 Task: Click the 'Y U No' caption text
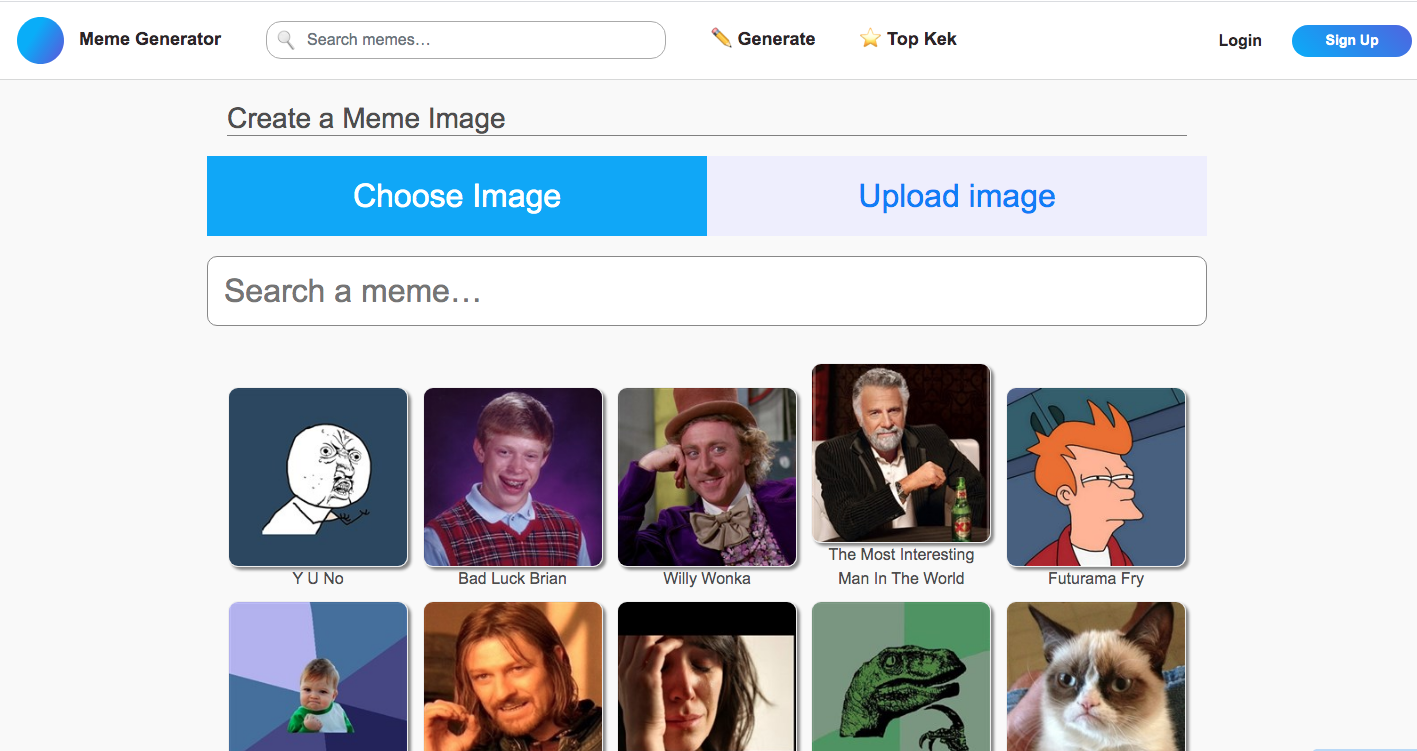click(x=318, y=578)
